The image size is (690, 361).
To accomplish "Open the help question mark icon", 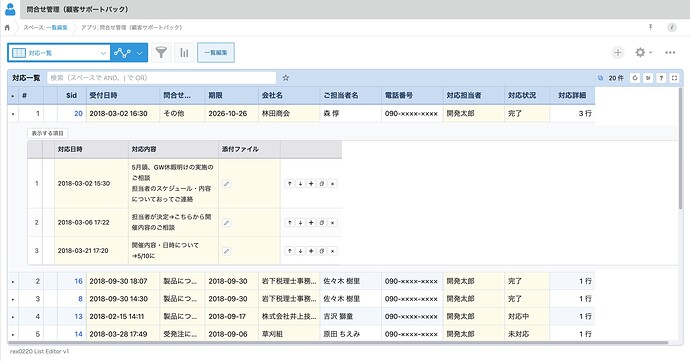I will pyautogui.click(x=661, y=78).
